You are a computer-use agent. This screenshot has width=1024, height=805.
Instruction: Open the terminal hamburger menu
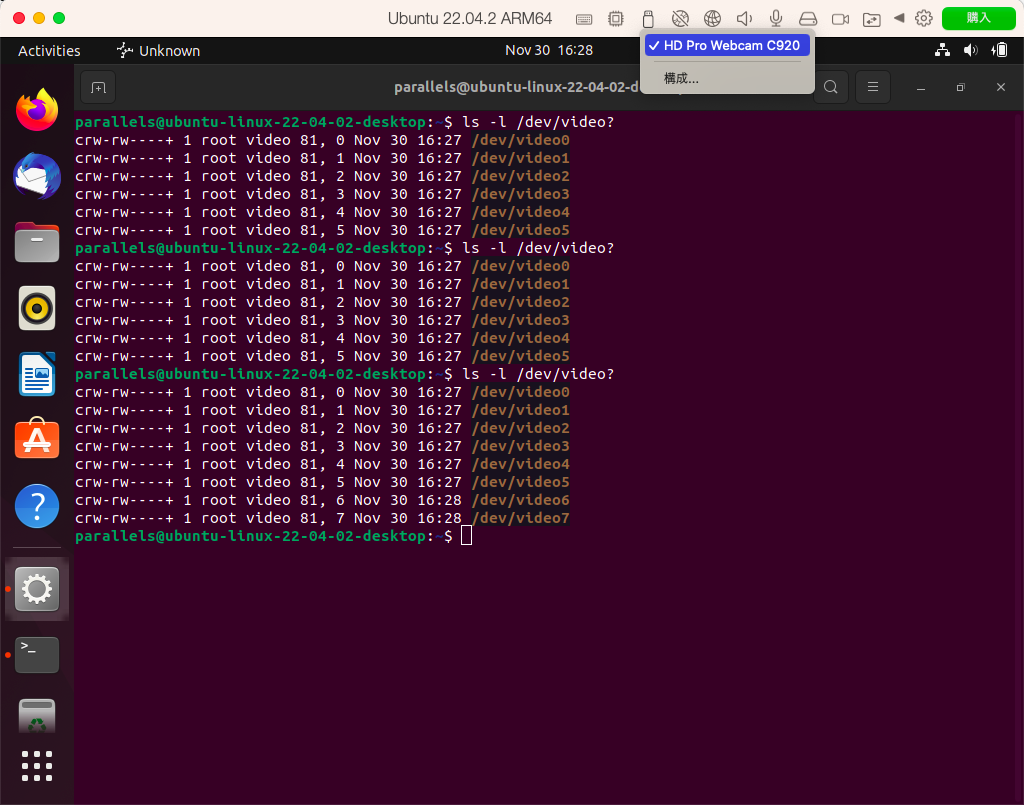(872, 87)
